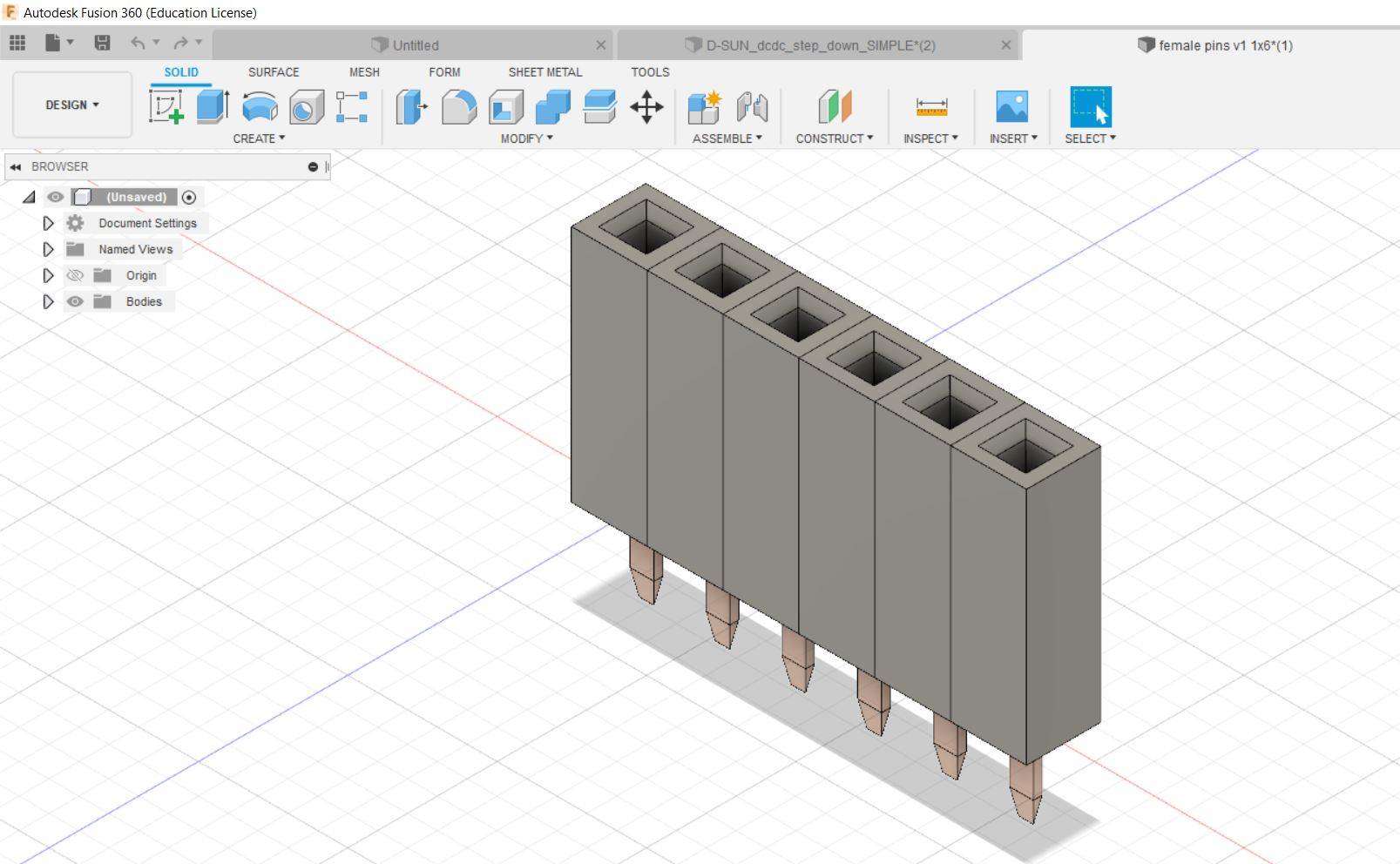Select the Move/Copy tool

click(x=646, y=108)
